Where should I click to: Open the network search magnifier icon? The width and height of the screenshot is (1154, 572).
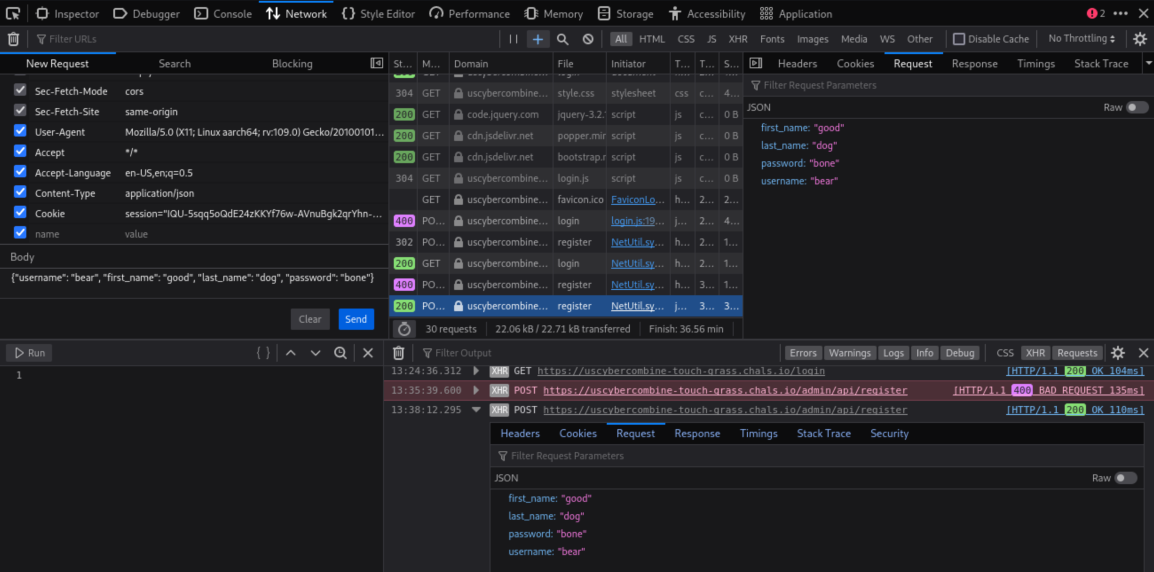click(563, 39)
